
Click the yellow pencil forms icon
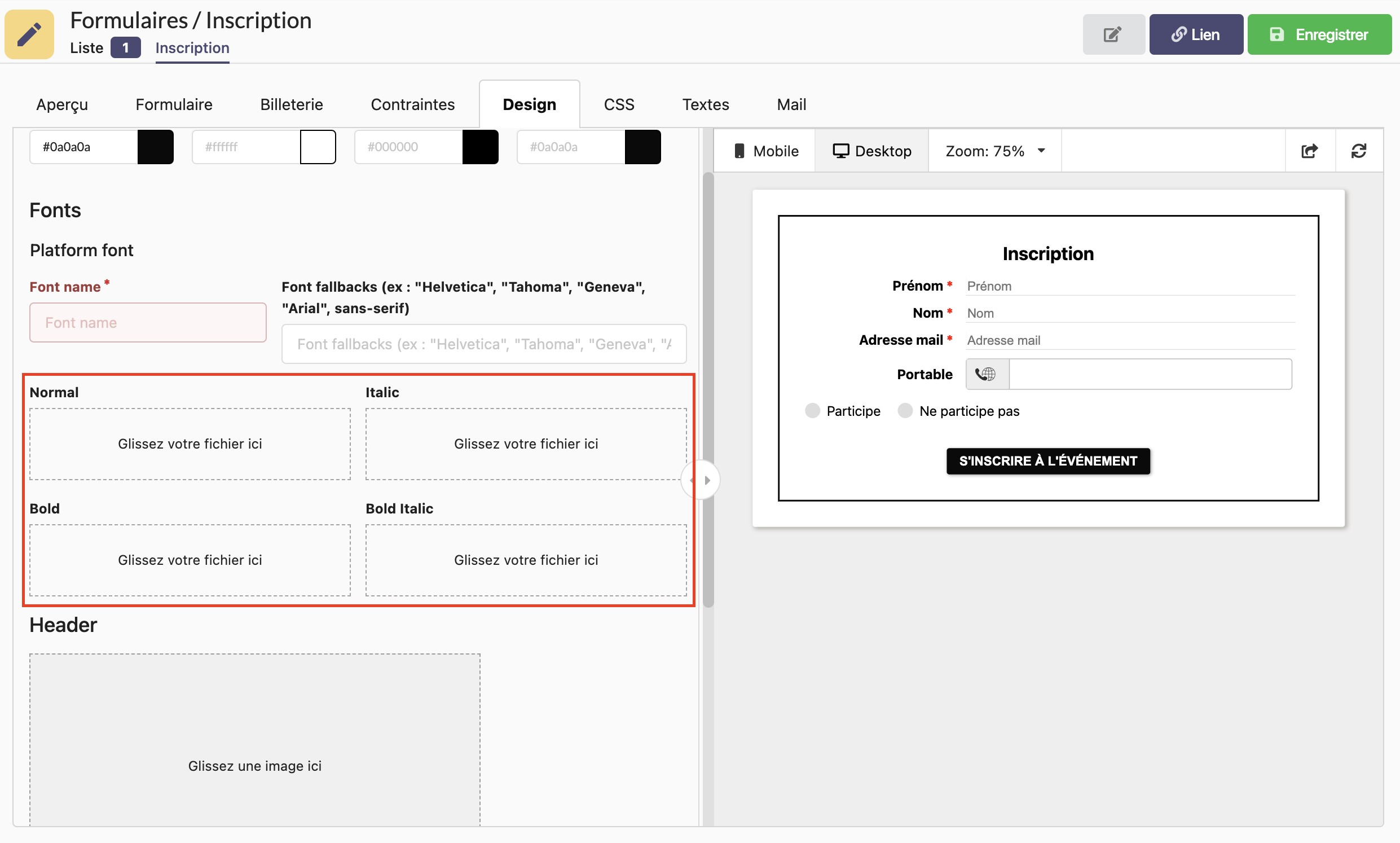pyautogui.click(x=29, y=34)
